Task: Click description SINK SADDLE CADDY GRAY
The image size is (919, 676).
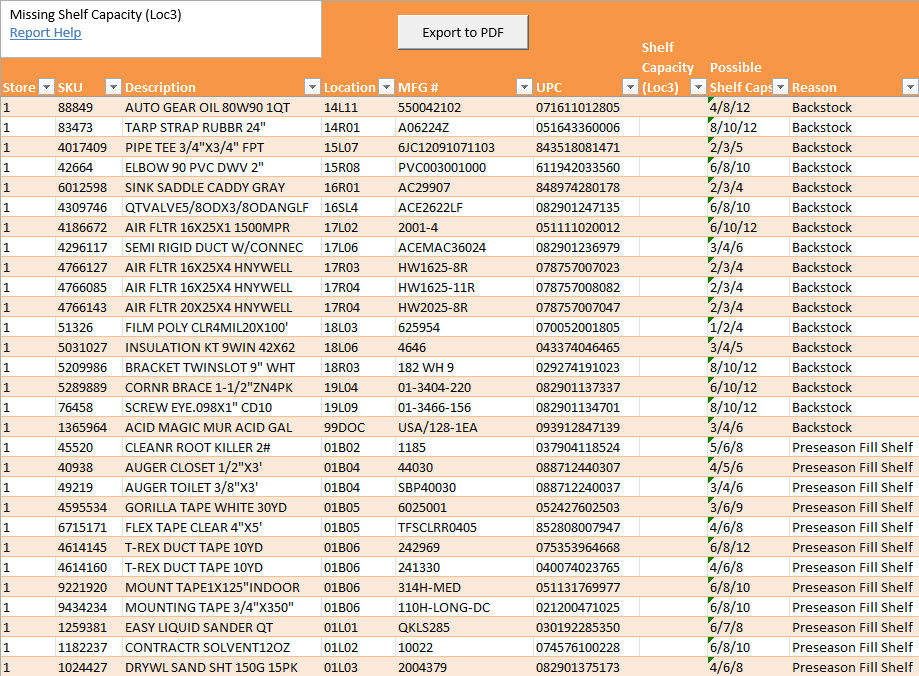Action: 205,187
